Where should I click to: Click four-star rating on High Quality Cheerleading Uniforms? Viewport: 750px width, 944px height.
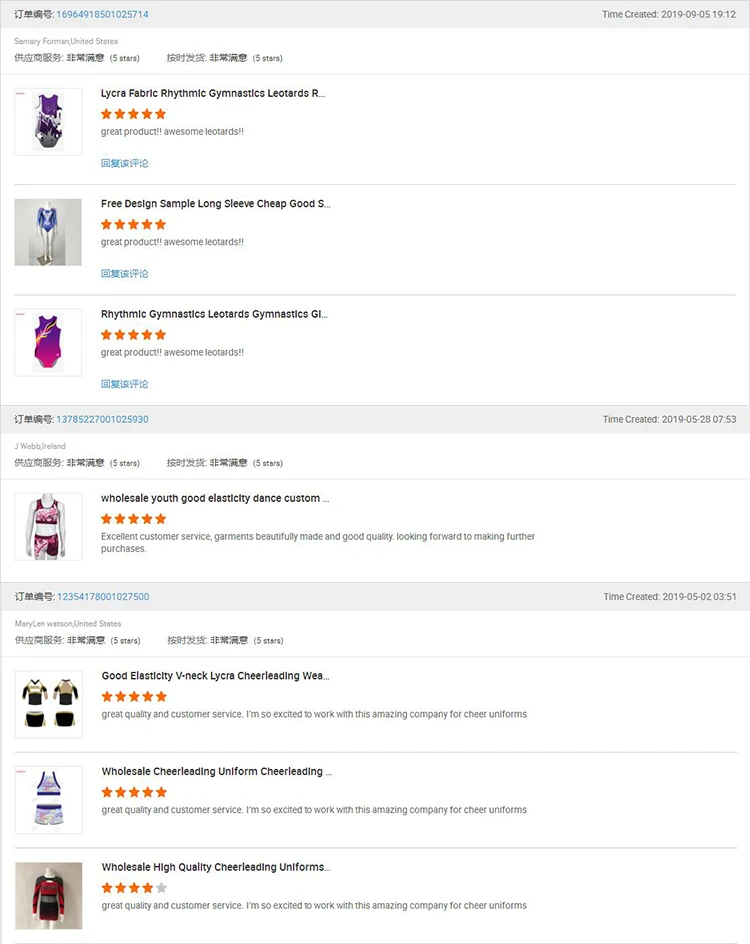(134, 888)
